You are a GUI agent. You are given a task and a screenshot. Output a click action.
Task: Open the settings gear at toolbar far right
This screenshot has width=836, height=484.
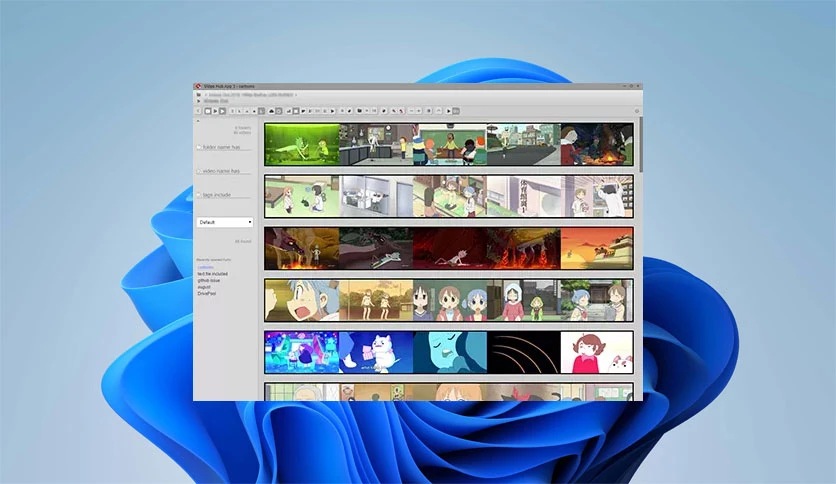[x=636, y=111]
